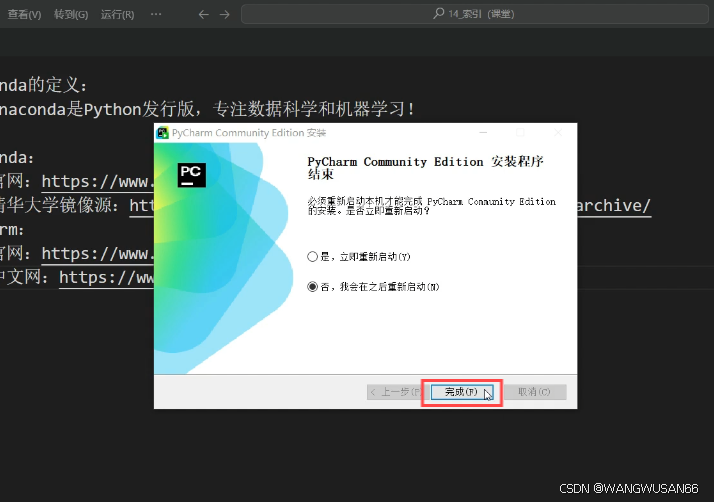Open the first 官网 https://www. link
714x502 pixels.
point(97,182)
